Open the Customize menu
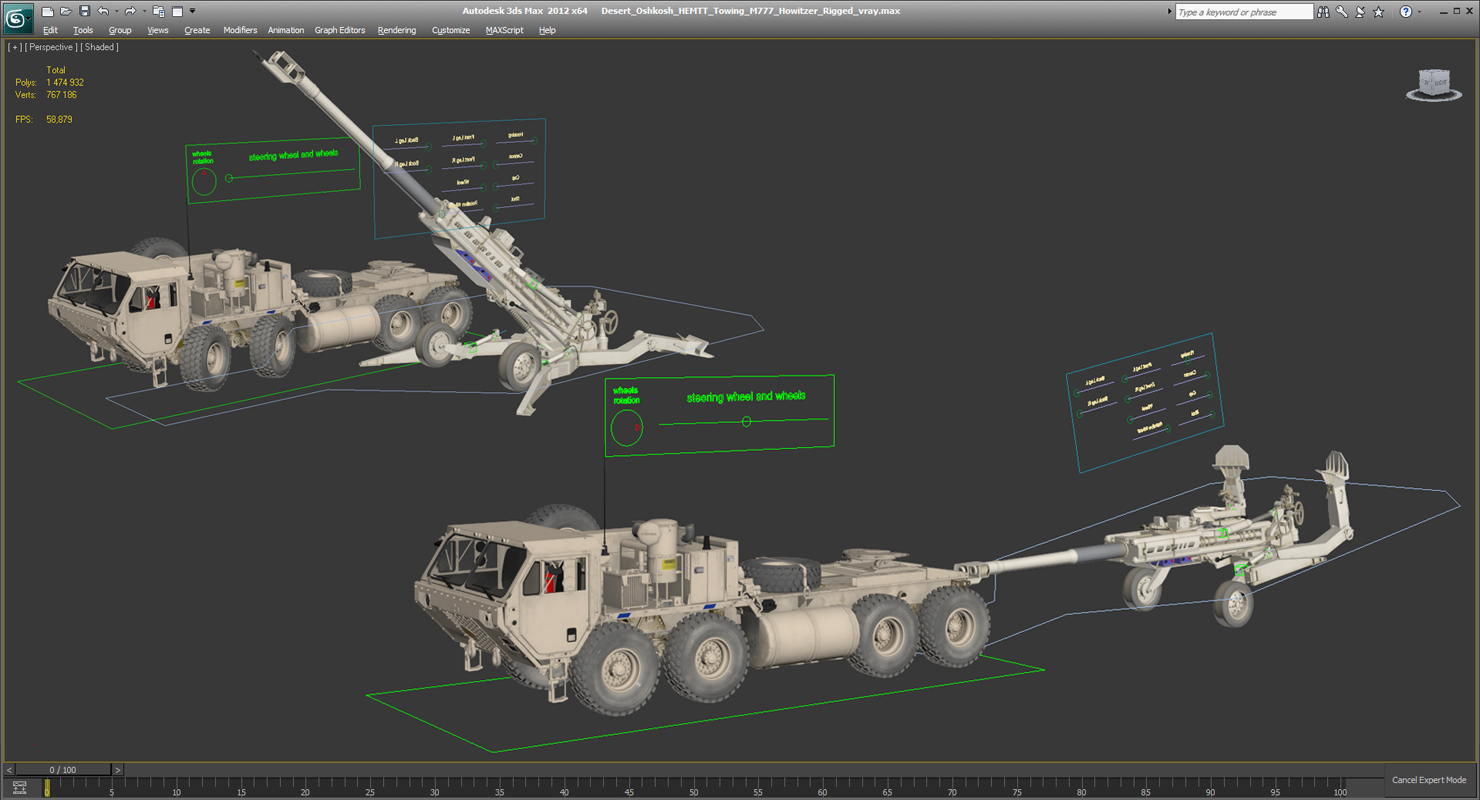 coord(451,30)
